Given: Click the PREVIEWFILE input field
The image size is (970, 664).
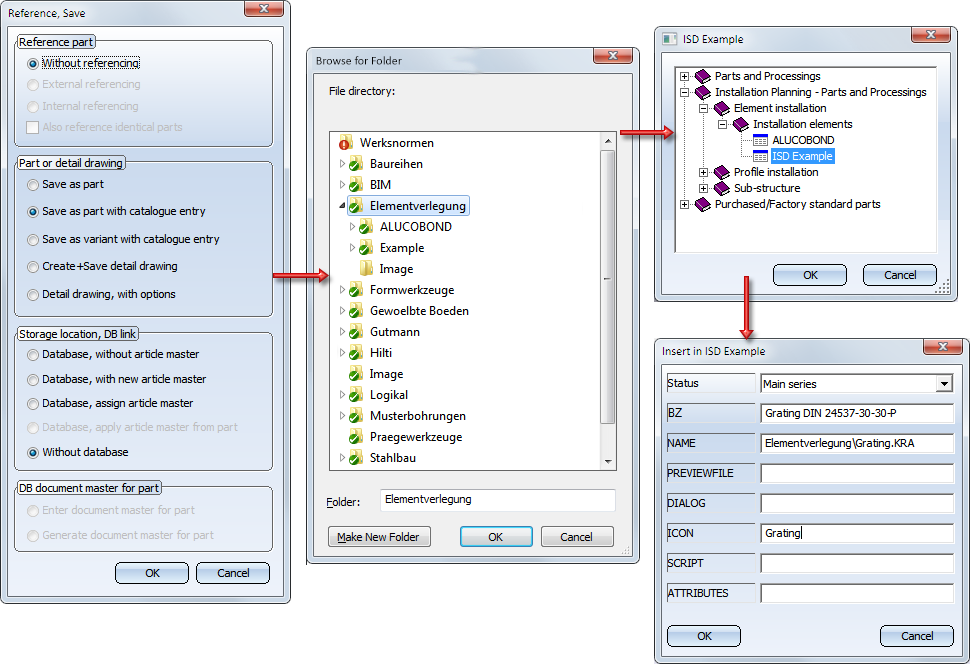Looking at the screenshot, I should 857,473.
